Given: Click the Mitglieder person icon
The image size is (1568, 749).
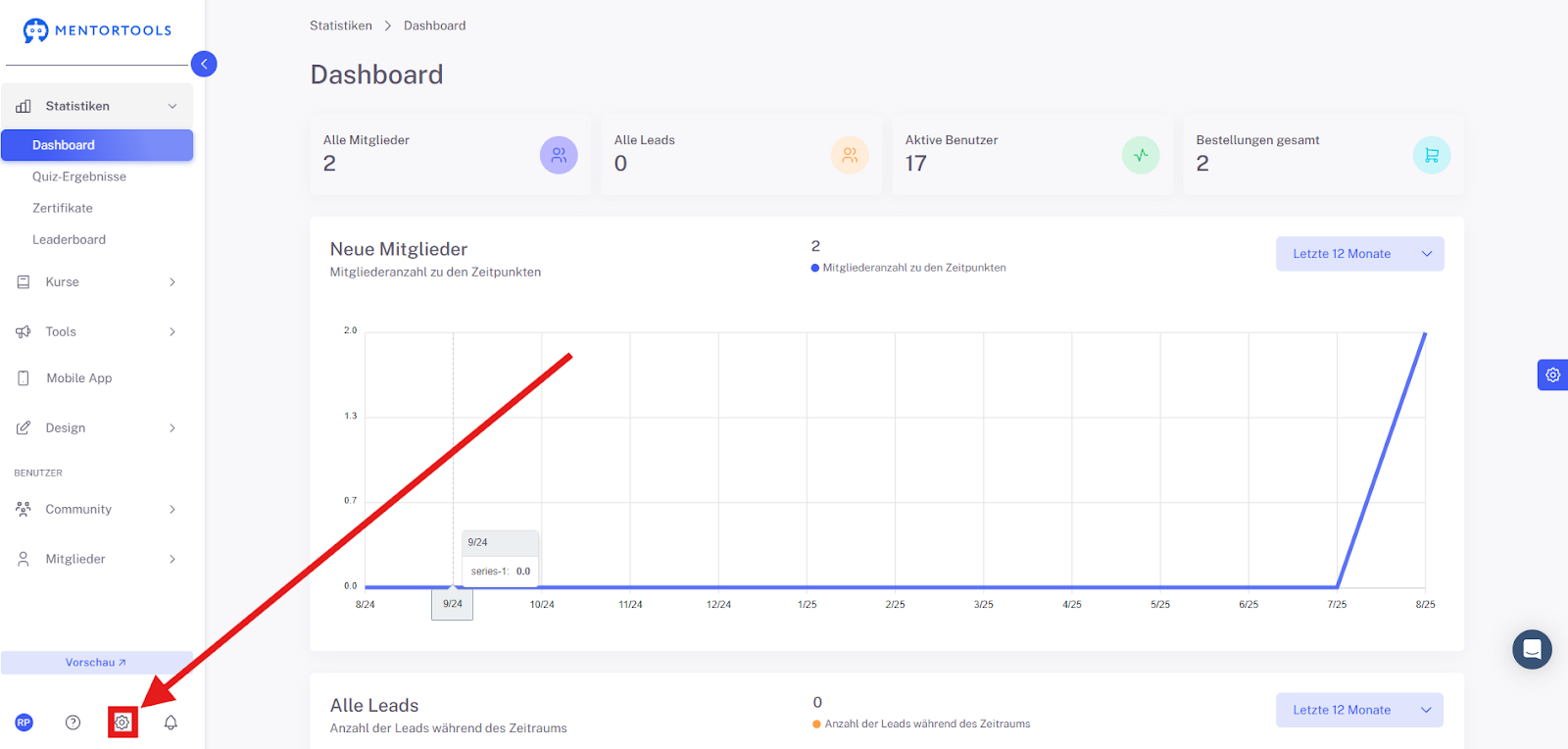Looking at the screenshot, I should 24,560.
